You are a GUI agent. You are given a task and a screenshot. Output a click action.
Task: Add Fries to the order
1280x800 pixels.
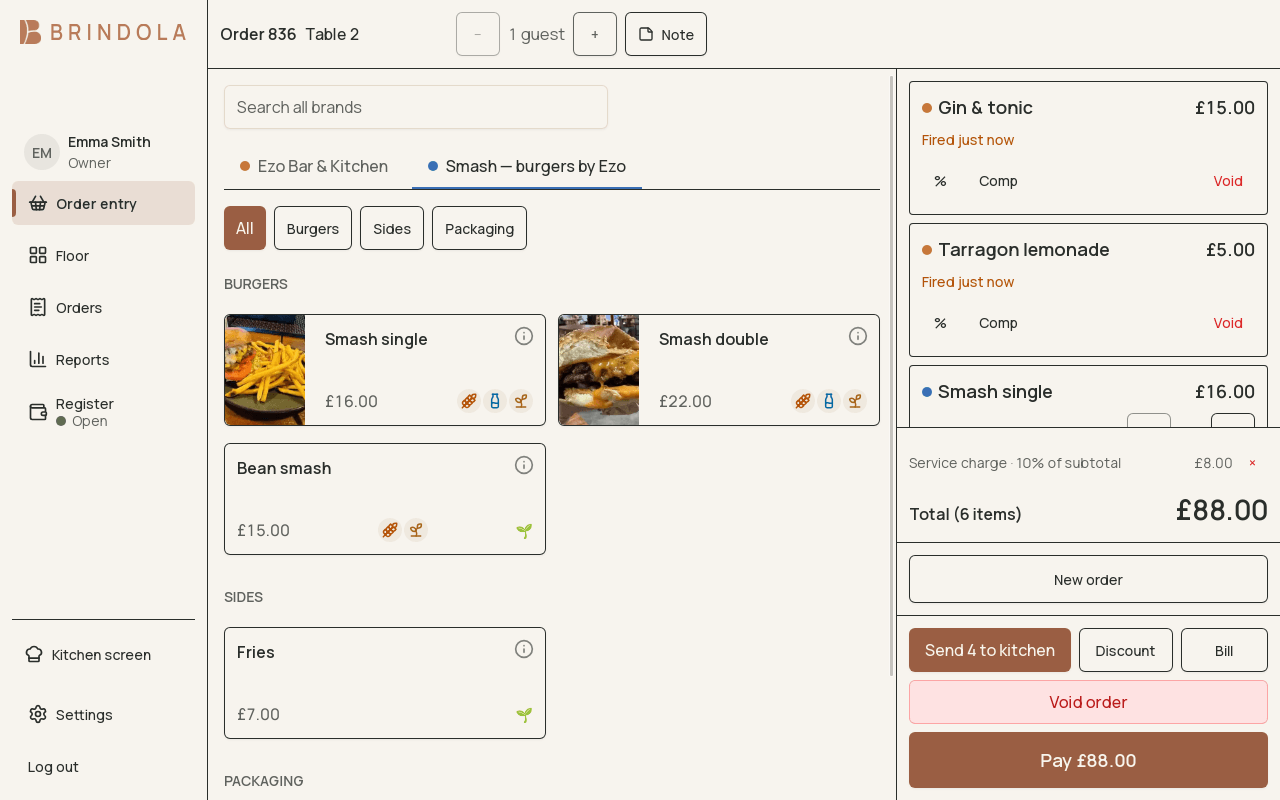385,683
